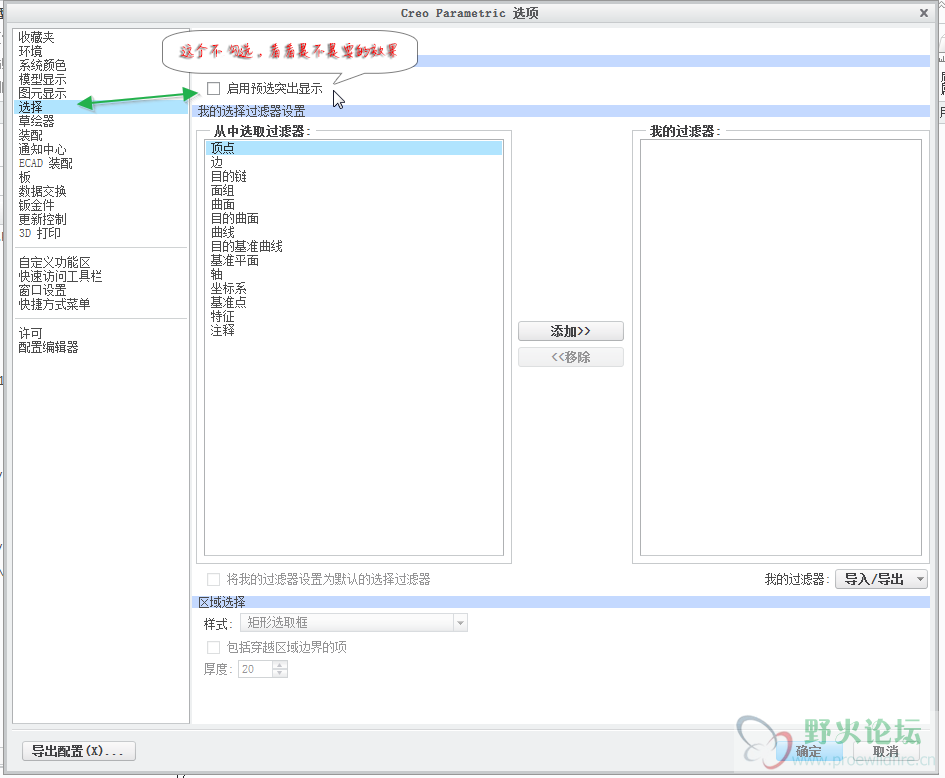The image size is (945, 778).
Task: Click into the 厚度 value field
Action: pos(256,669)
